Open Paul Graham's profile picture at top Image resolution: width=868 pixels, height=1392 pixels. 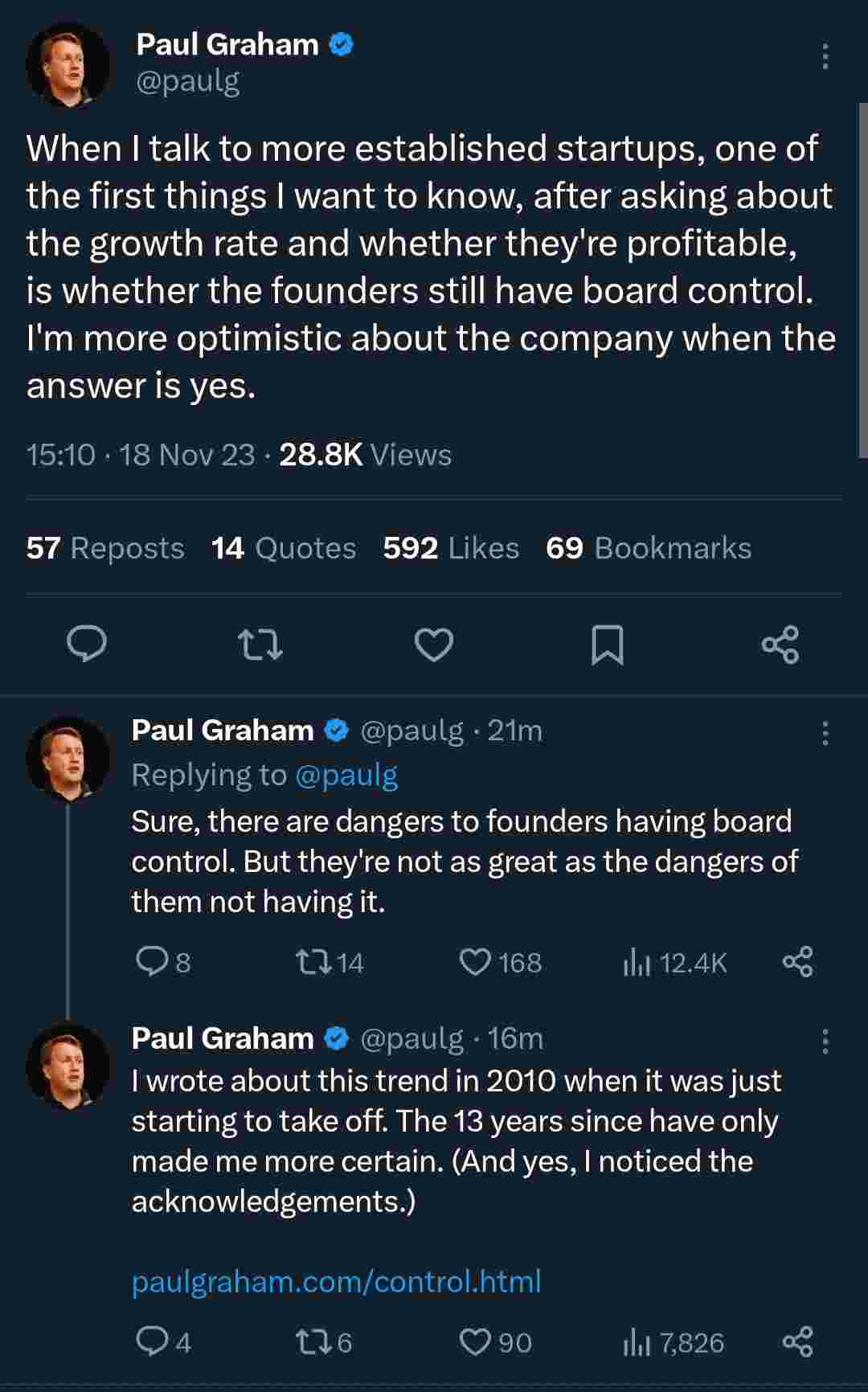coord(68,64)
